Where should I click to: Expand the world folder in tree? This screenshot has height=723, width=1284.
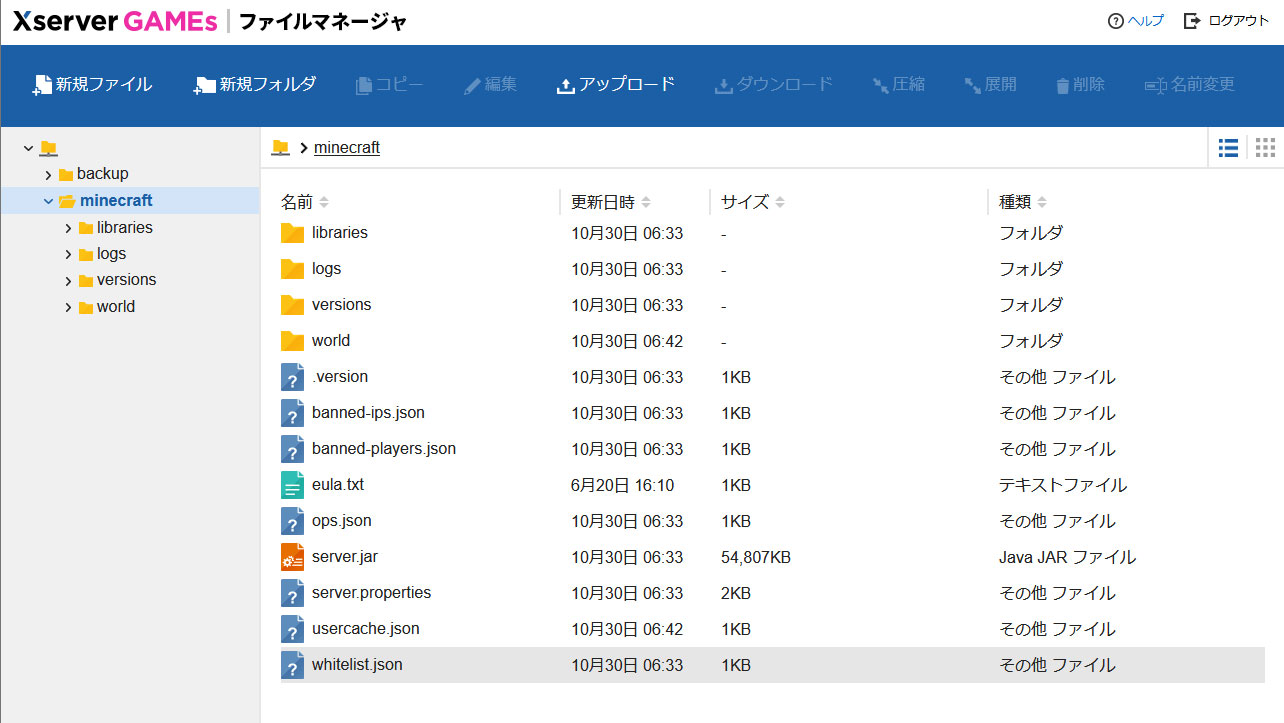tap(68, 307)
